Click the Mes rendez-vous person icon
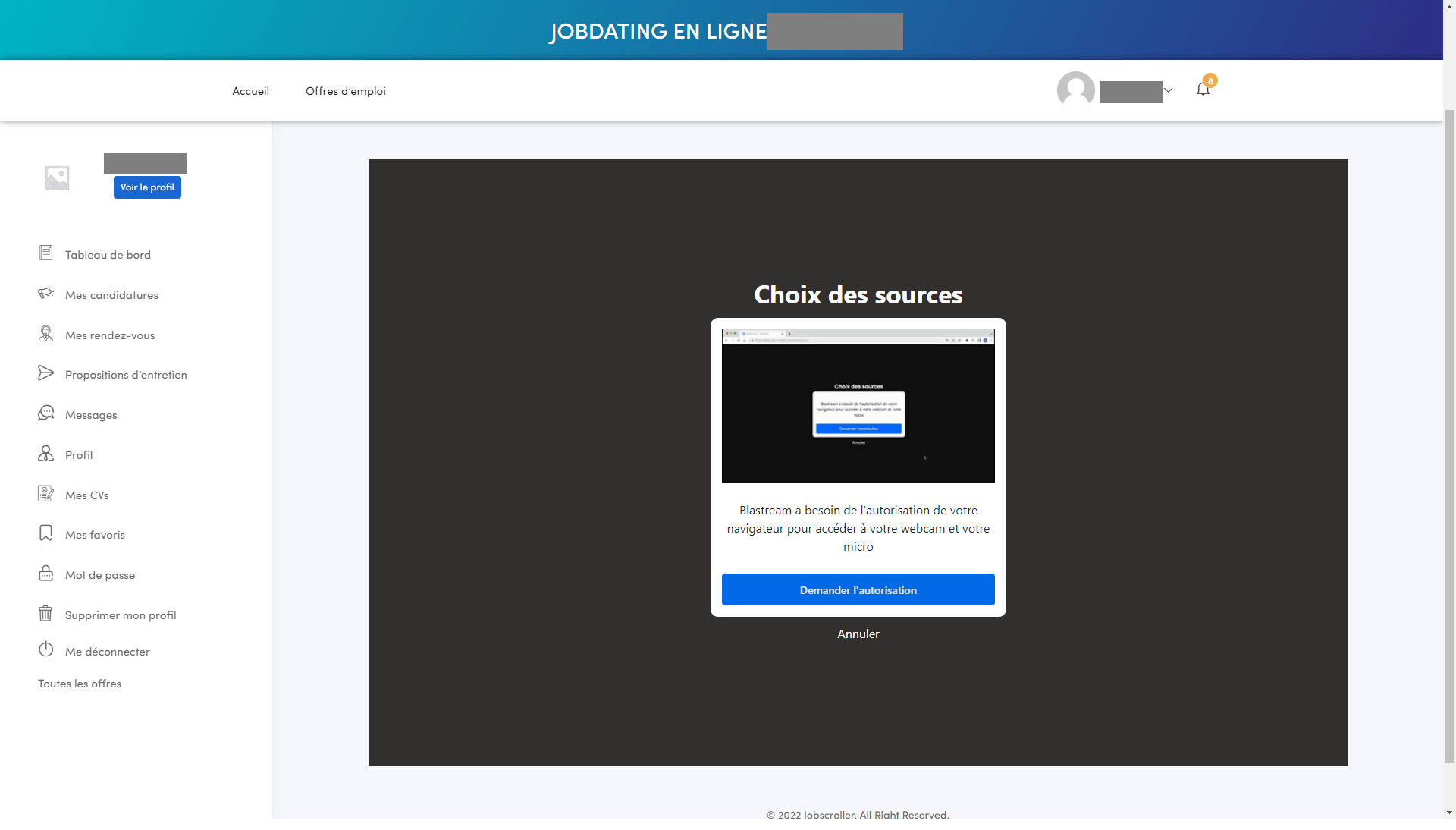The width and height of the screenshot is (1456, 830). [x=45, y=334]
